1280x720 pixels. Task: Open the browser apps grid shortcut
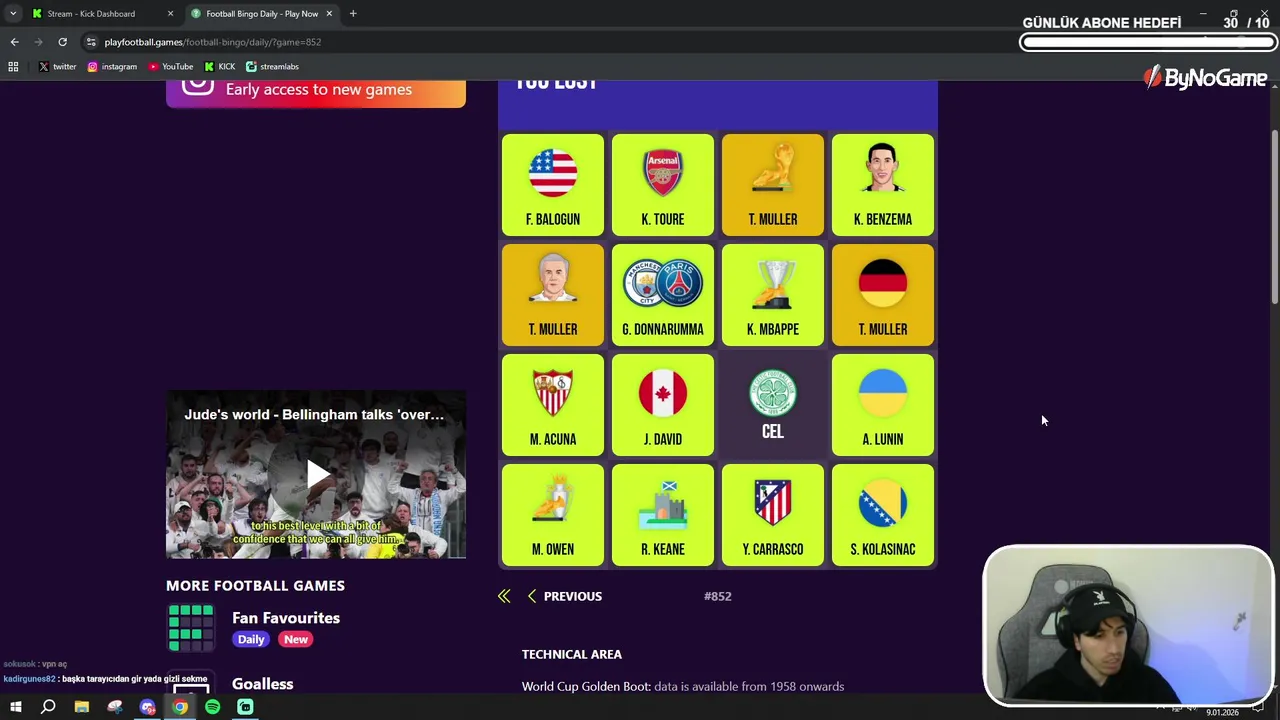pos(13,67)
